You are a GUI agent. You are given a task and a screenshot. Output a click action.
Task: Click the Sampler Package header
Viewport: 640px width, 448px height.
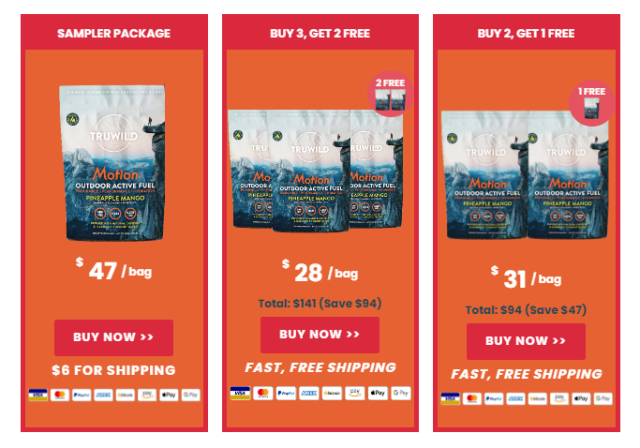(x=114, y=33)
